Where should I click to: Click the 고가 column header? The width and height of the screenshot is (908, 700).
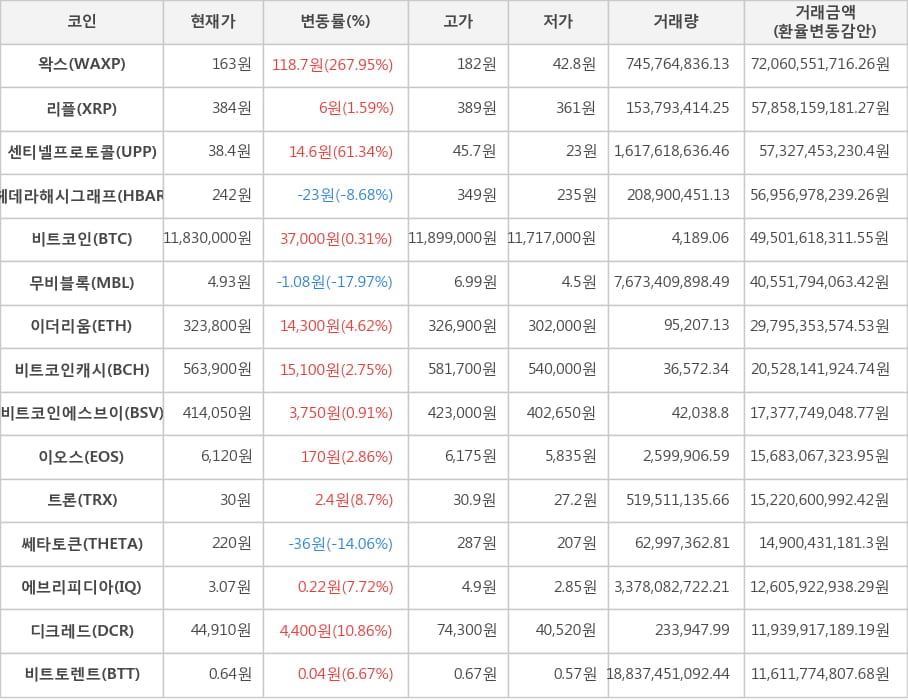[458, 21]
